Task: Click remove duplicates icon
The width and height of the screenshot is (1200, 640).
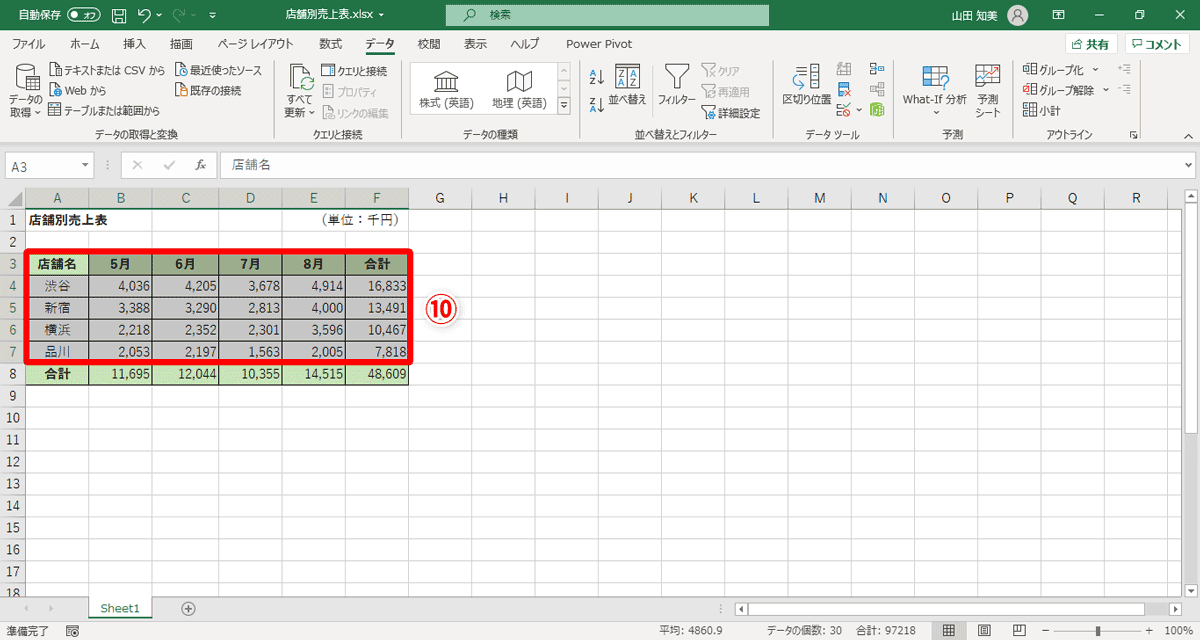Action: [x=844, y=90]
